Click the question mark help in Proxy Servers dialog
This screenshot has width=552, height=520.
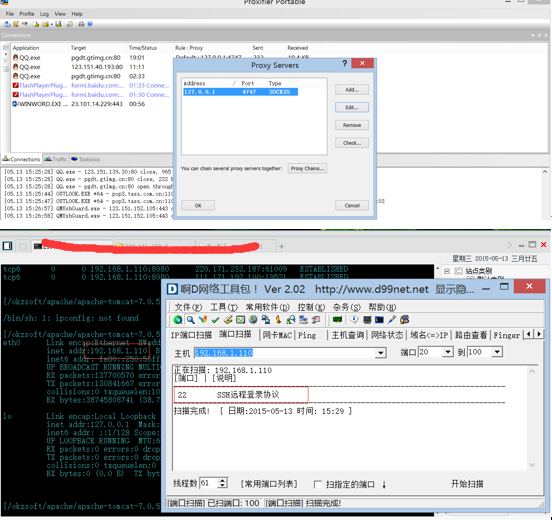click(345, 63)
